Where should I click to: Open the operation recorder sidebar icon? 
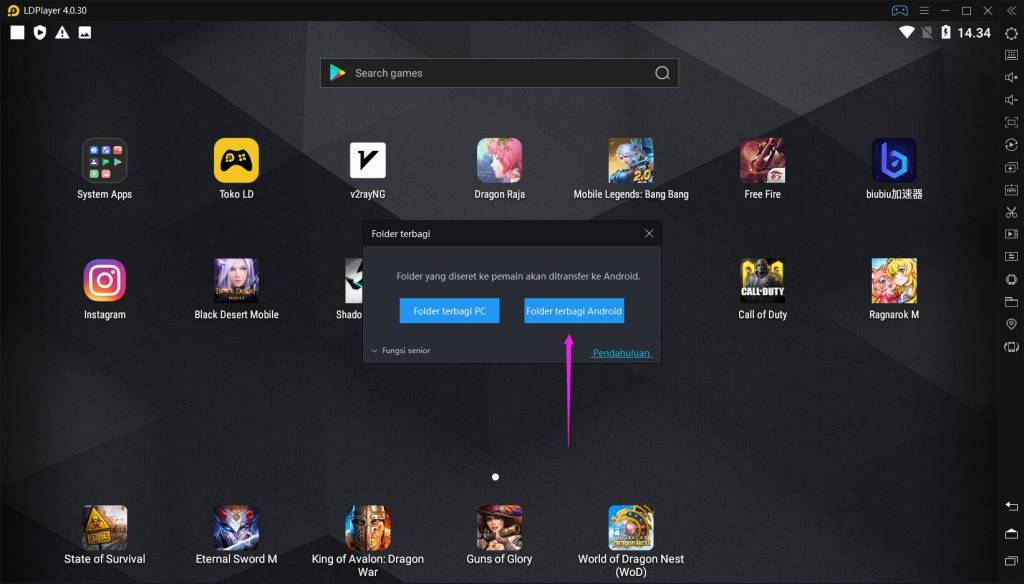pos(1011,145)
